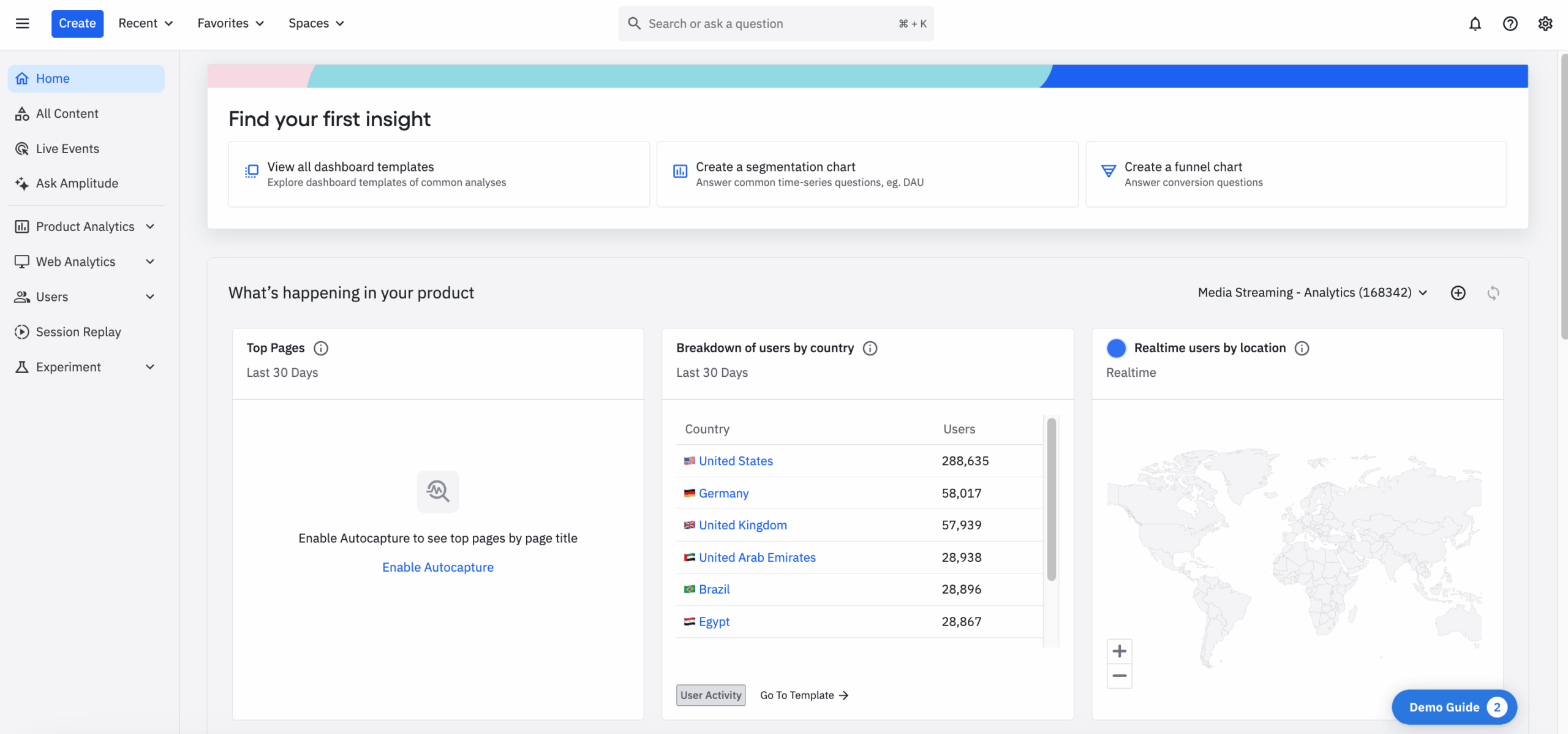Open the hamburger navigation menu
The height and width of the screenshot is (734, 1568).
[x=22, y=23]
